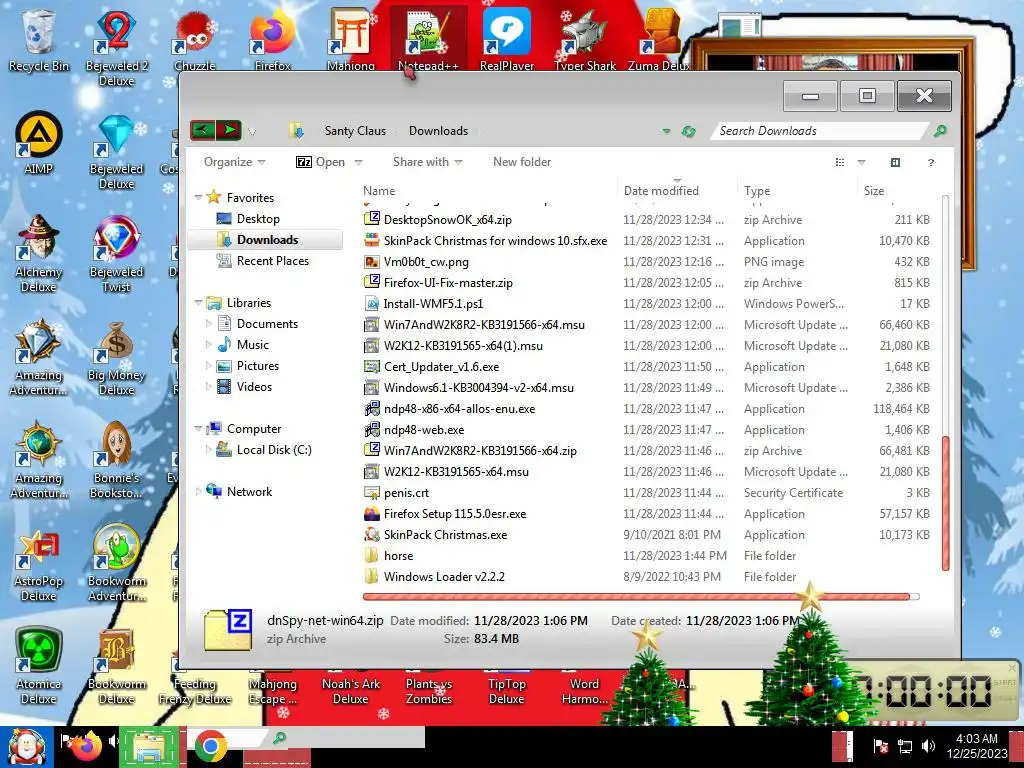Click New folder button
The height and width of the screenshot is (768, 1024).
(x=522, y=162)
